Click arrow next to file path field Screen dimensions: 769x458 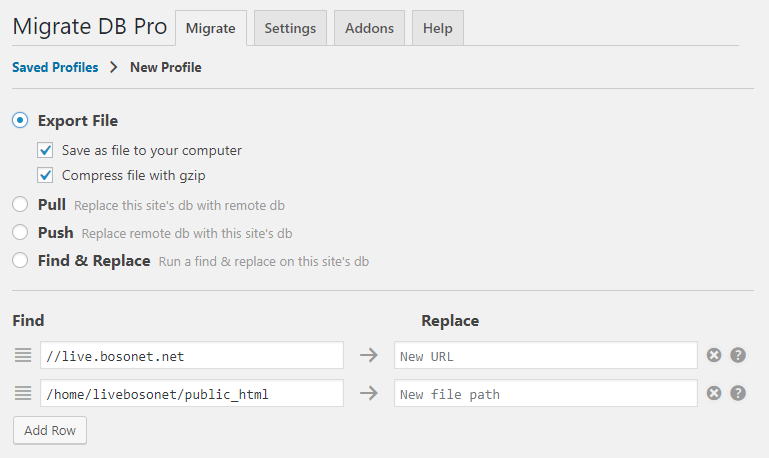[369, 393]
